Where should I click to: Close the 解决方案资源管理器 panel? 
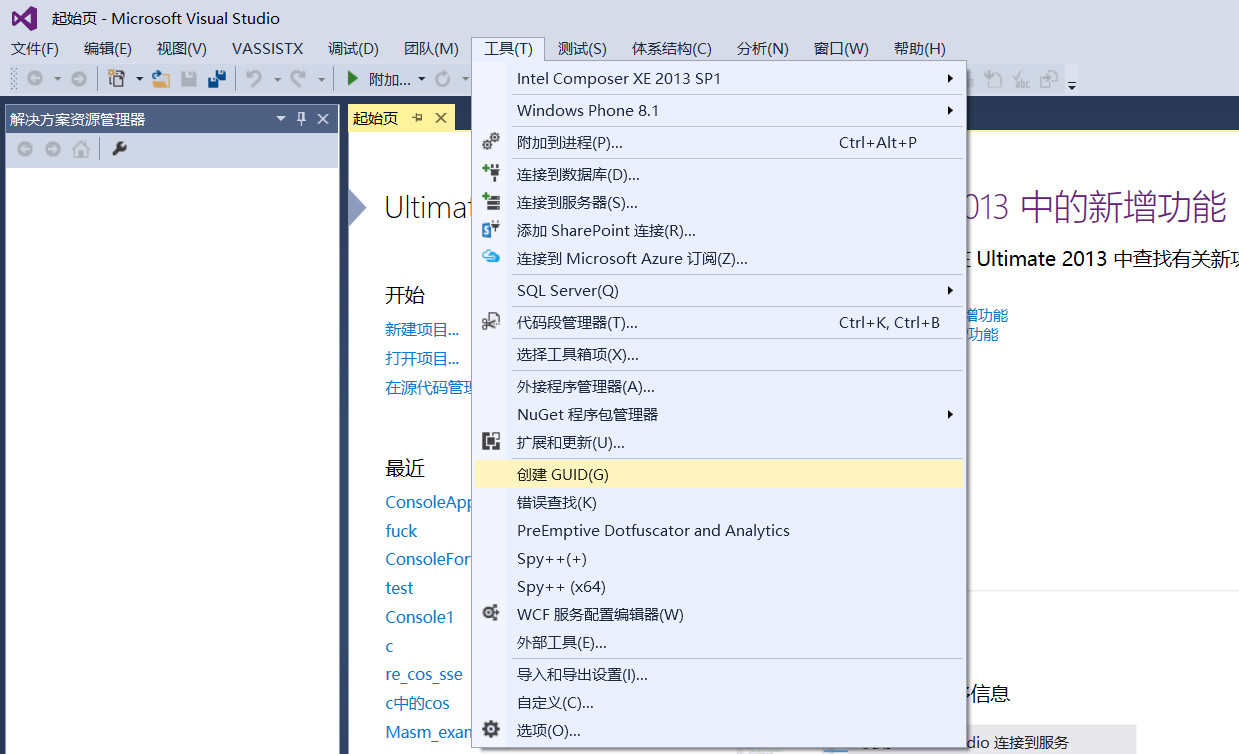[323, 119]
